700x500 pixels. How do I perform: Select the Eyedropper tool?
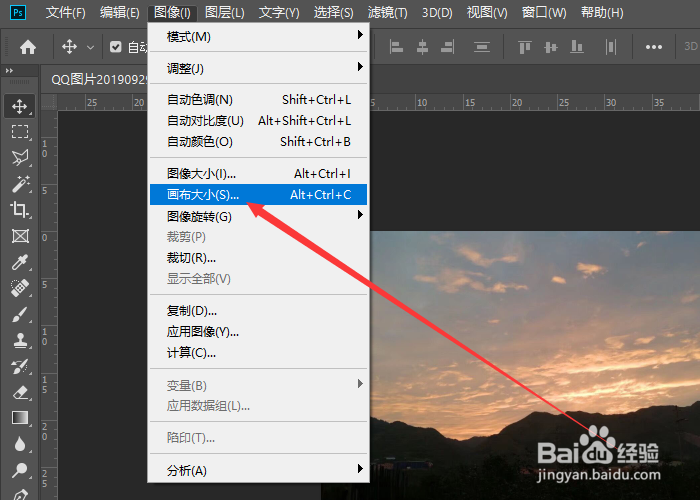[20, 262]
